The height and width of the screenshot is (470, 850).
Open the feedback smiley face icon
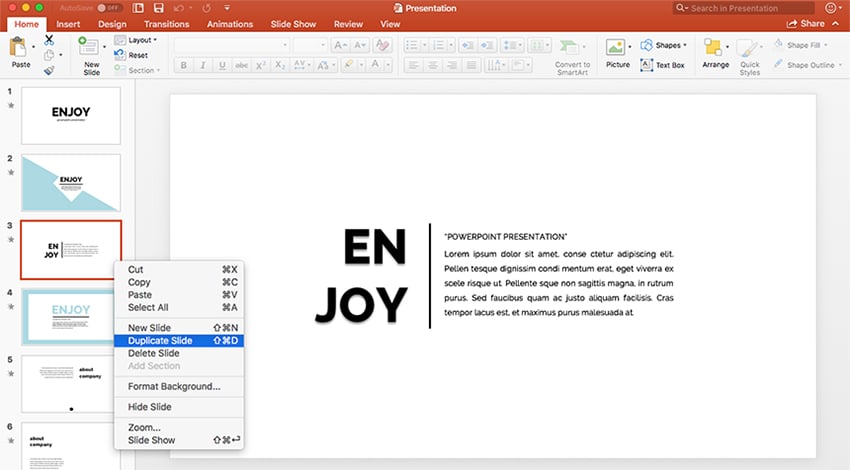coord(831,8)
